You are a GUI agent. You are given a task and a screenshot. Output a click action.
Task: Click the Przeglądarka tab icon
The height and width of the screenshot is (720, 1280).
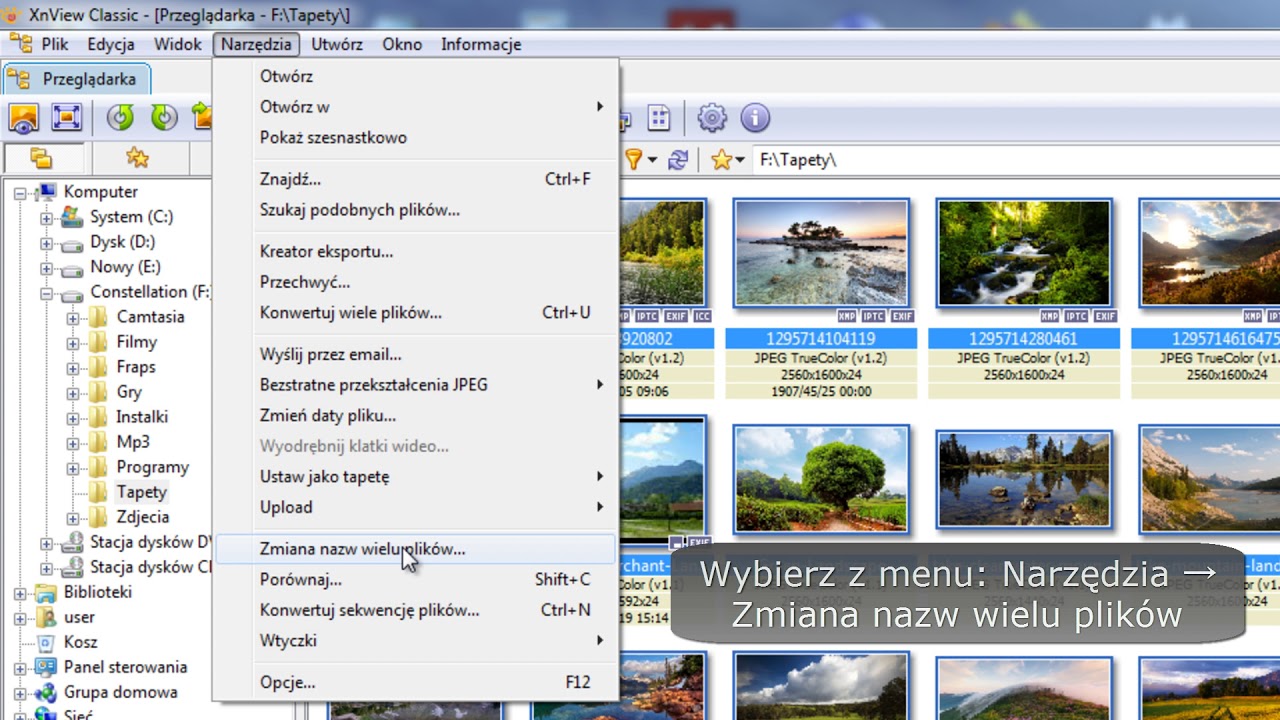tap(18, 79)
